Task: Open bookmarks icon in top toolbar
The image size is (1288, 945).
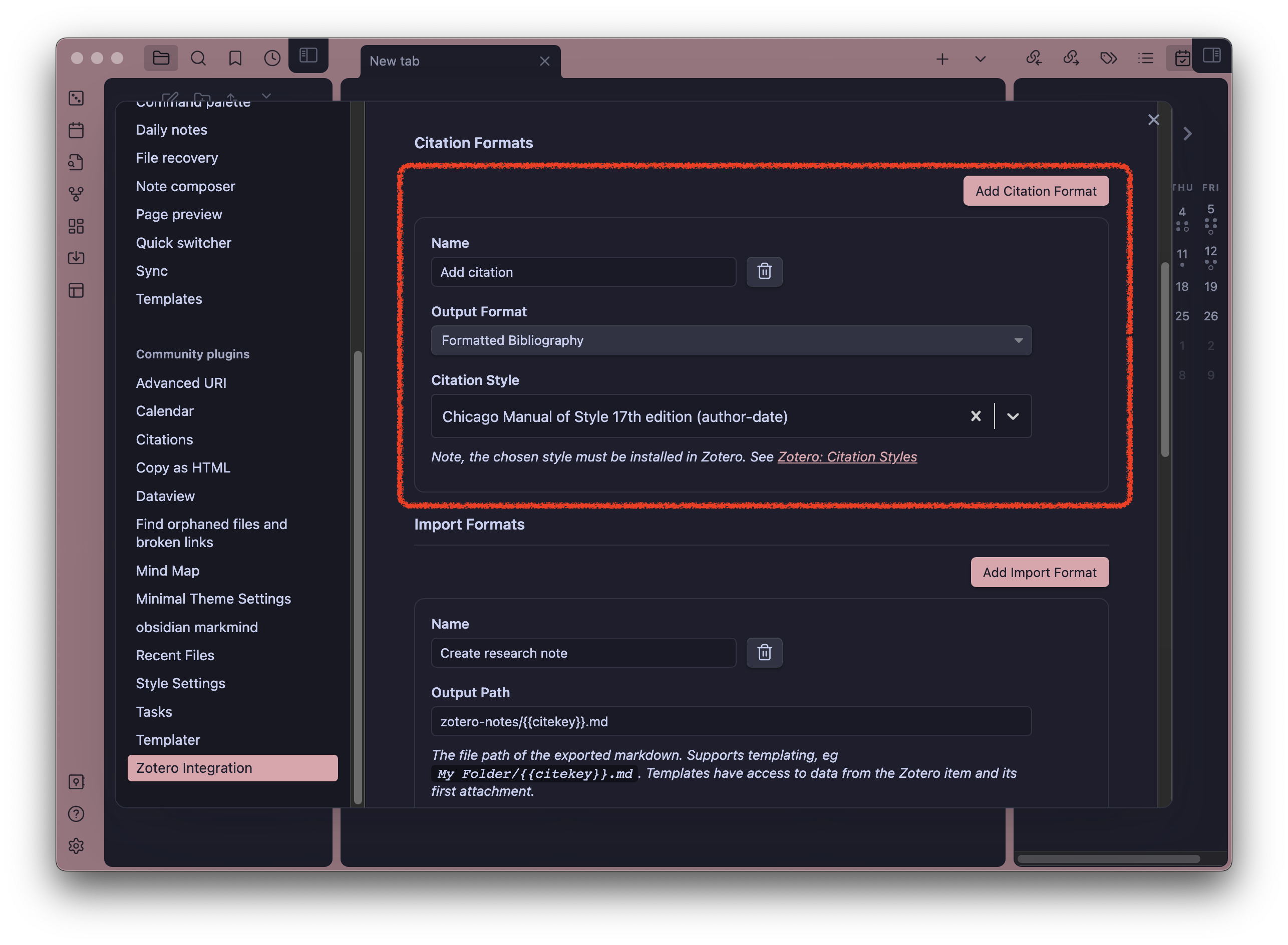Action: pyautogui.click(x=235, y=59)
